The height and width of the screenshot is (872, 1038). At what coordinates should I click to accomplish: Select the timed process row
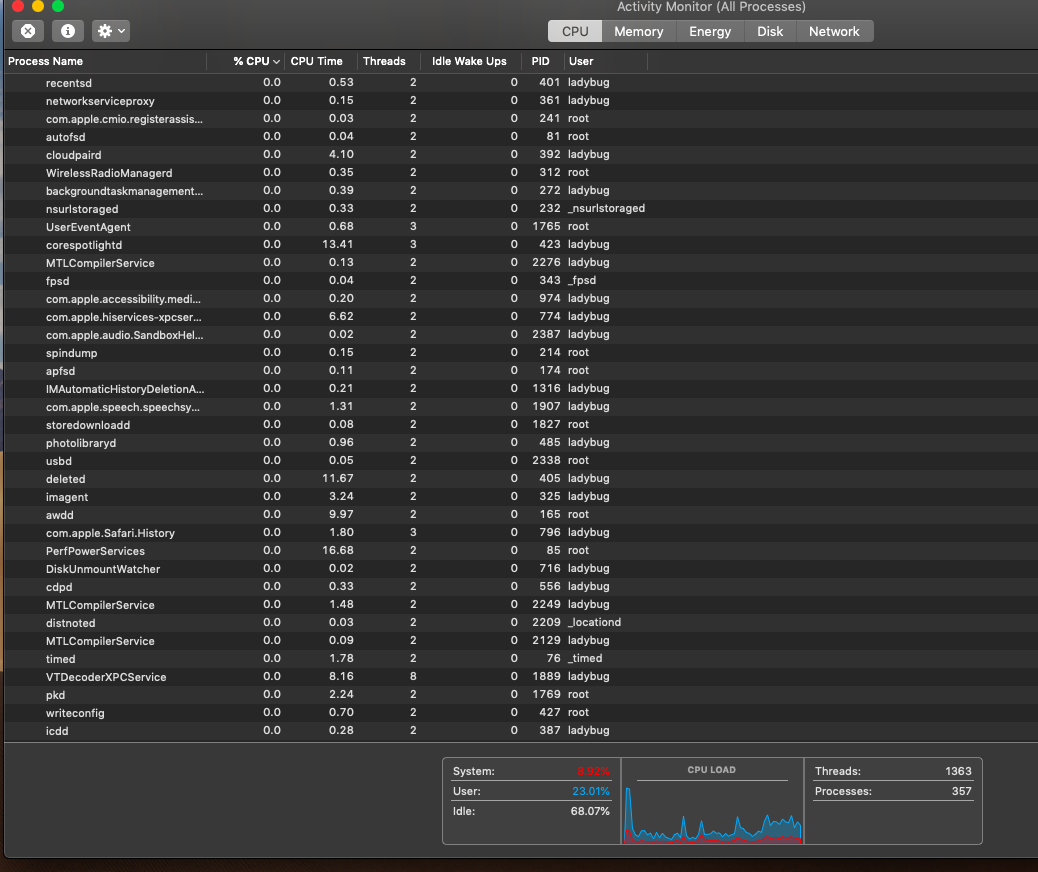click(521, 659)
